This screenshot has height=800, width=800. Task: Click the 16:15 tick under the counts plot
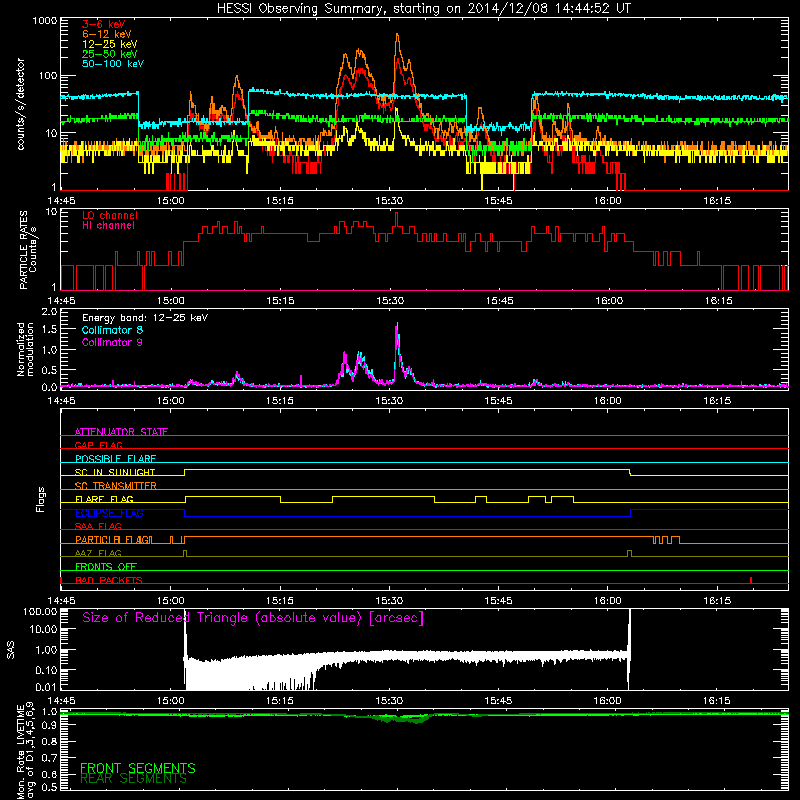(717, 201)
